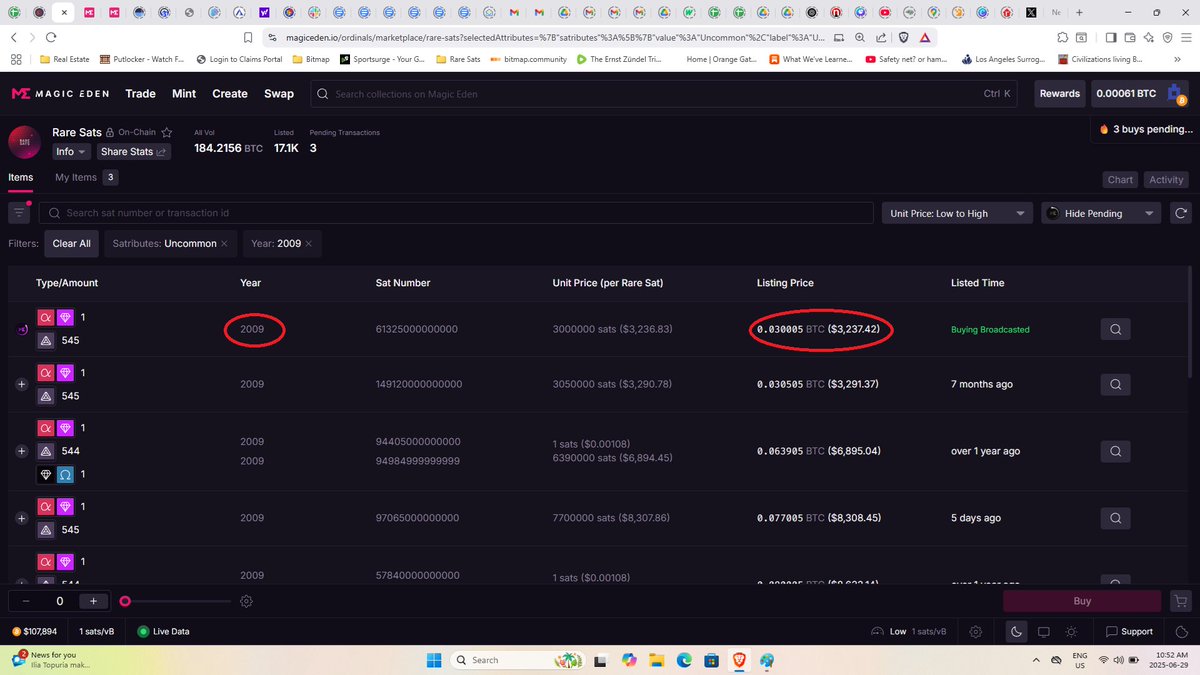This screenshot has width=1200, height=675.
Task: Enable dark mode with moon icon
Action: [x=1015, y=631]
